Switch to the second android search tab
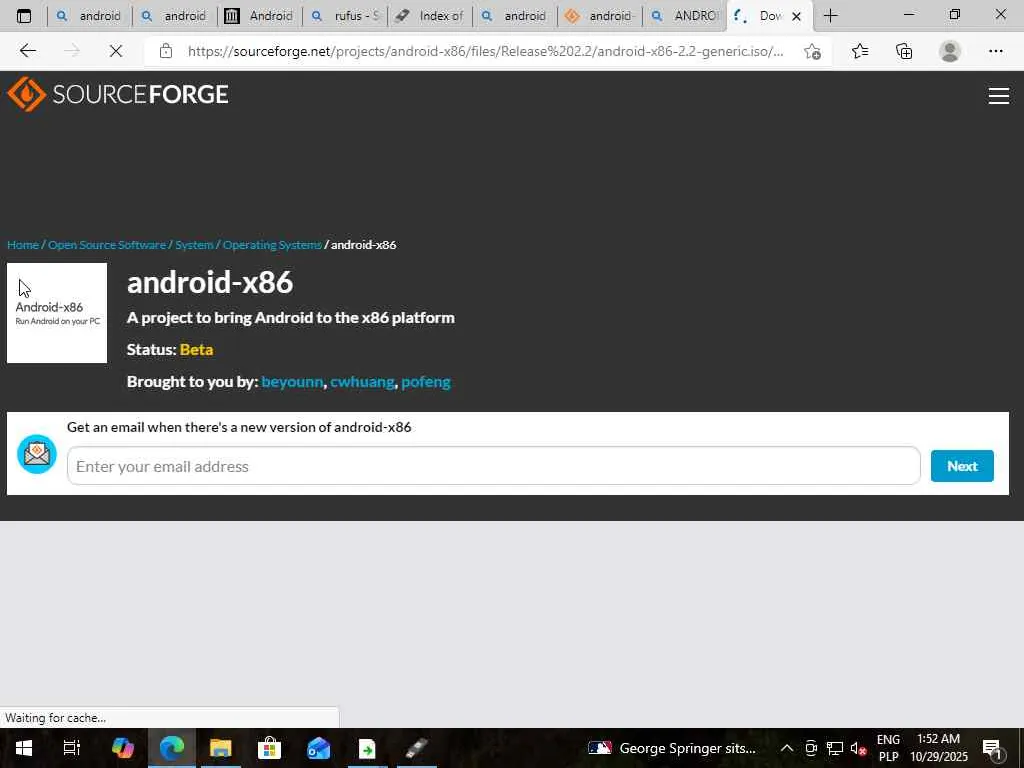The height and width of the screenshot is (768, 1024). (175, 16)
